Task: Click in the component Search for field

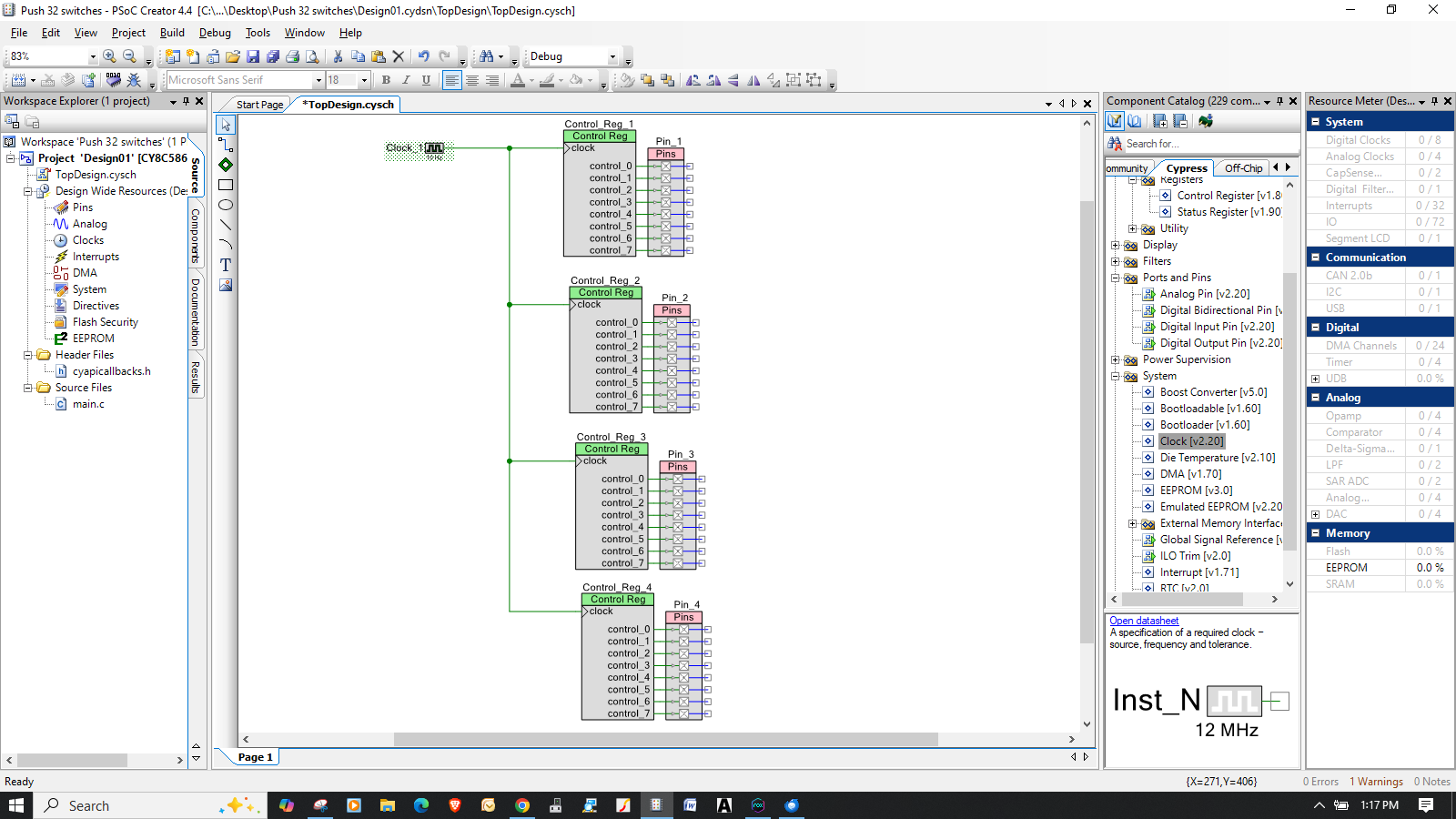Action: point(1210,144)
